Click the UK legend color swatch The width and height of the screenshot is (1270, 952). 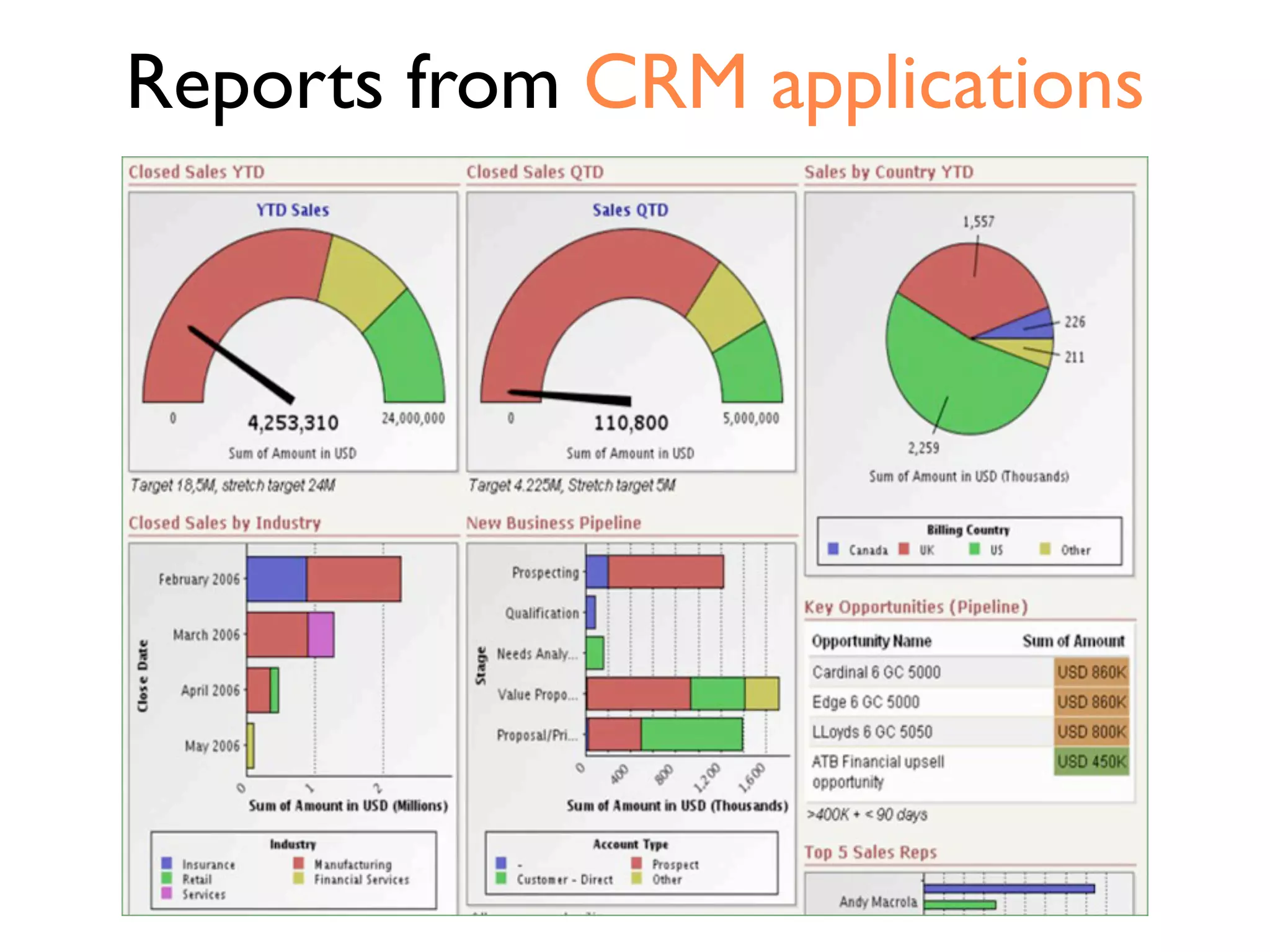click(904, 549)
